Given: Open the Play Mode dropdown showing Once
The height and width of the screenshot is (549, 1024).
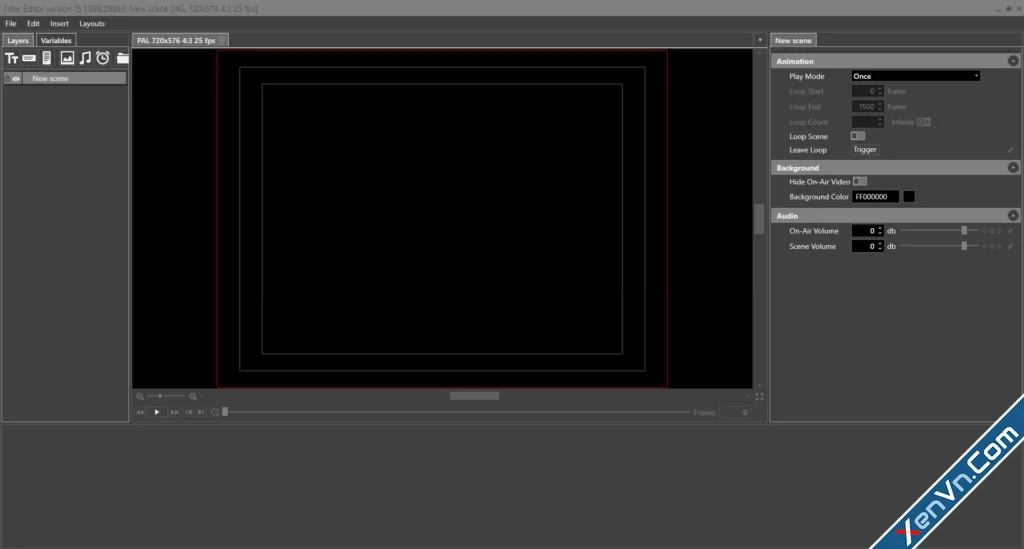Looking at the screenshot, I should (x=916, y=76).
